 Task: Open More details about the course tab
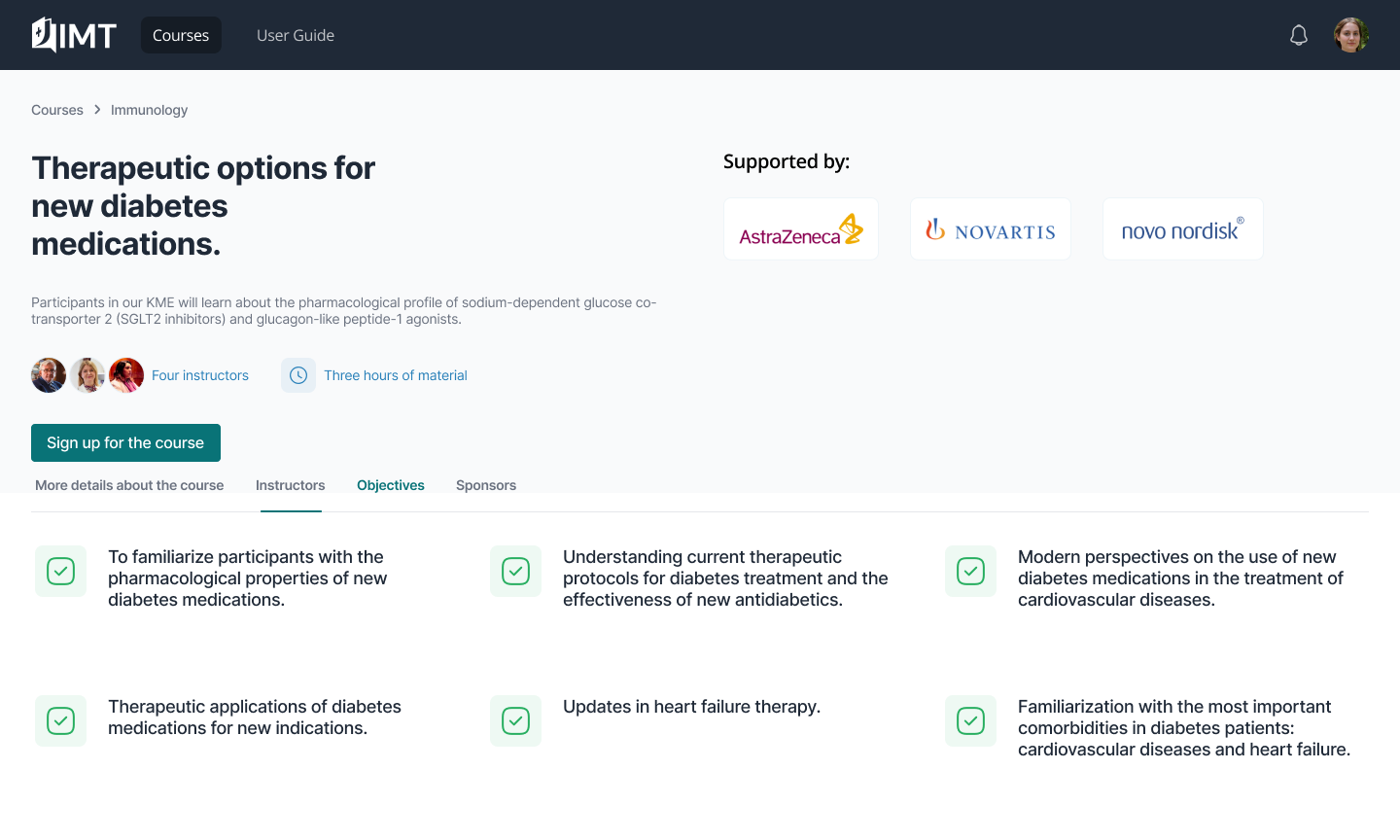point(129,485)
